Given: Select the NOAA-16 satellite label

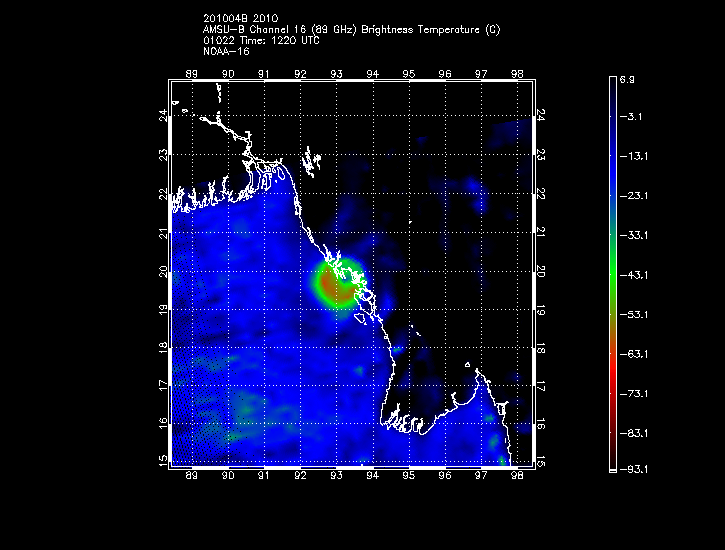Looking at the screenshot, I should [x=226, y=51].
